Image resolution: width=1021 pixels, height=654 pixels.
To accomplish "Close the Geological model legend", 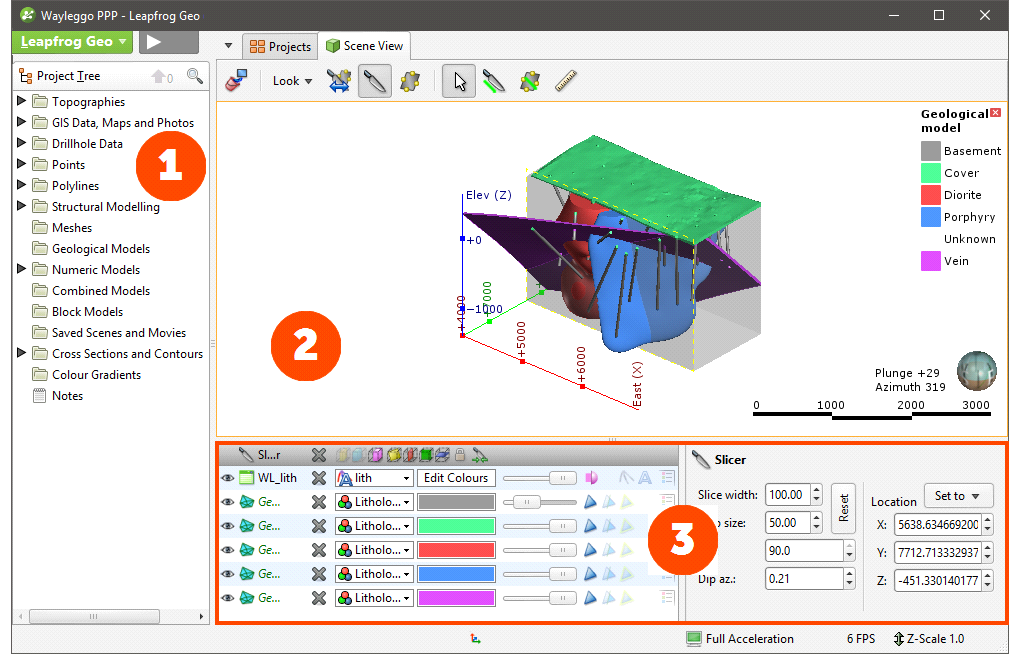I will (996, 113).
